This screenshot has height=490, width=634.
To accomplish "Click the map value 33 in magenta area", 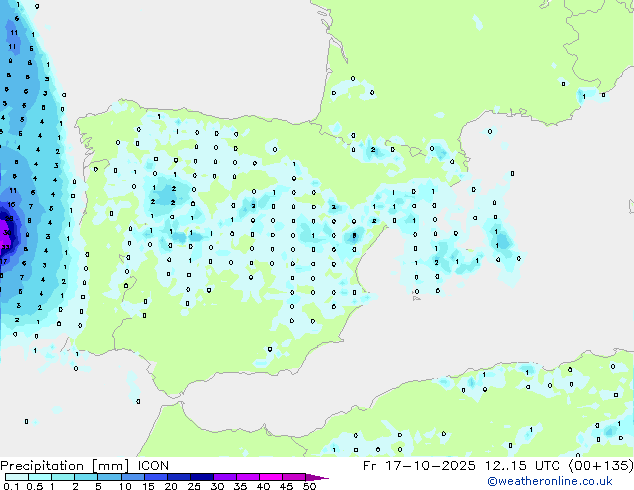I will (x=6, y=247).
